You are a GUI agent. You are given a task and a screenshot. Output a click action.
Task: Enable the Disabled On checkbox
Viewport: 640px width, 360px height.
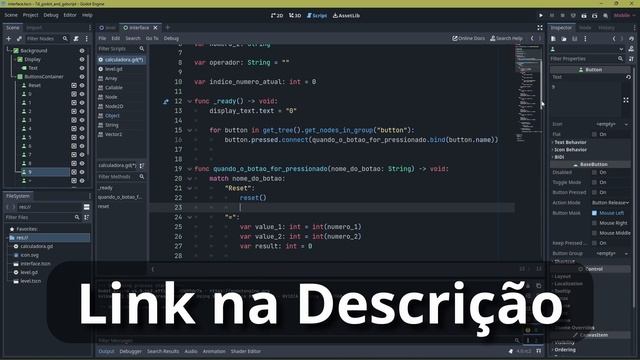595,172
